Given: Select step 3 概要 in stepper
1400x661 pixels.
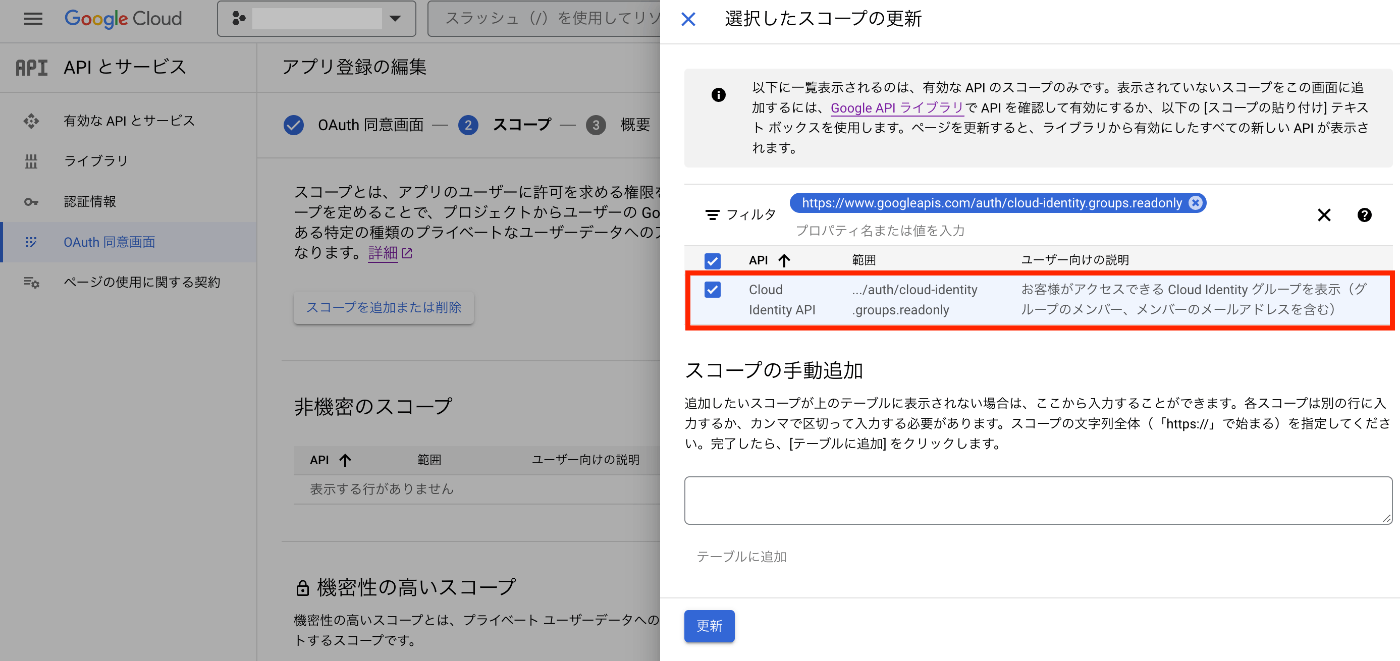Looking at the screenshot, I should 618,125.
